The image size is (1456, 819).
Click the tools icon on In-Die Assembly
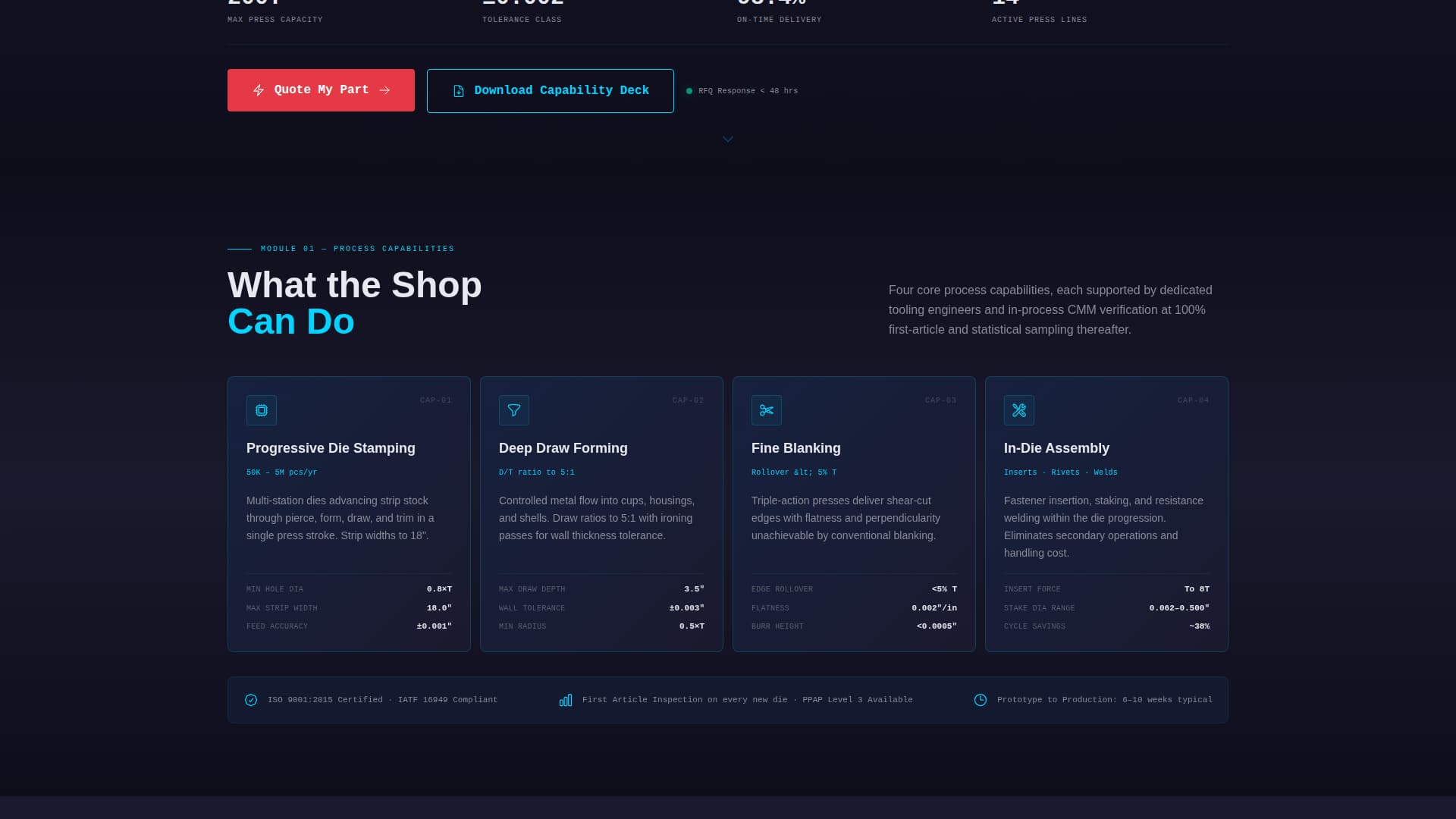[x=1019, y=410]
